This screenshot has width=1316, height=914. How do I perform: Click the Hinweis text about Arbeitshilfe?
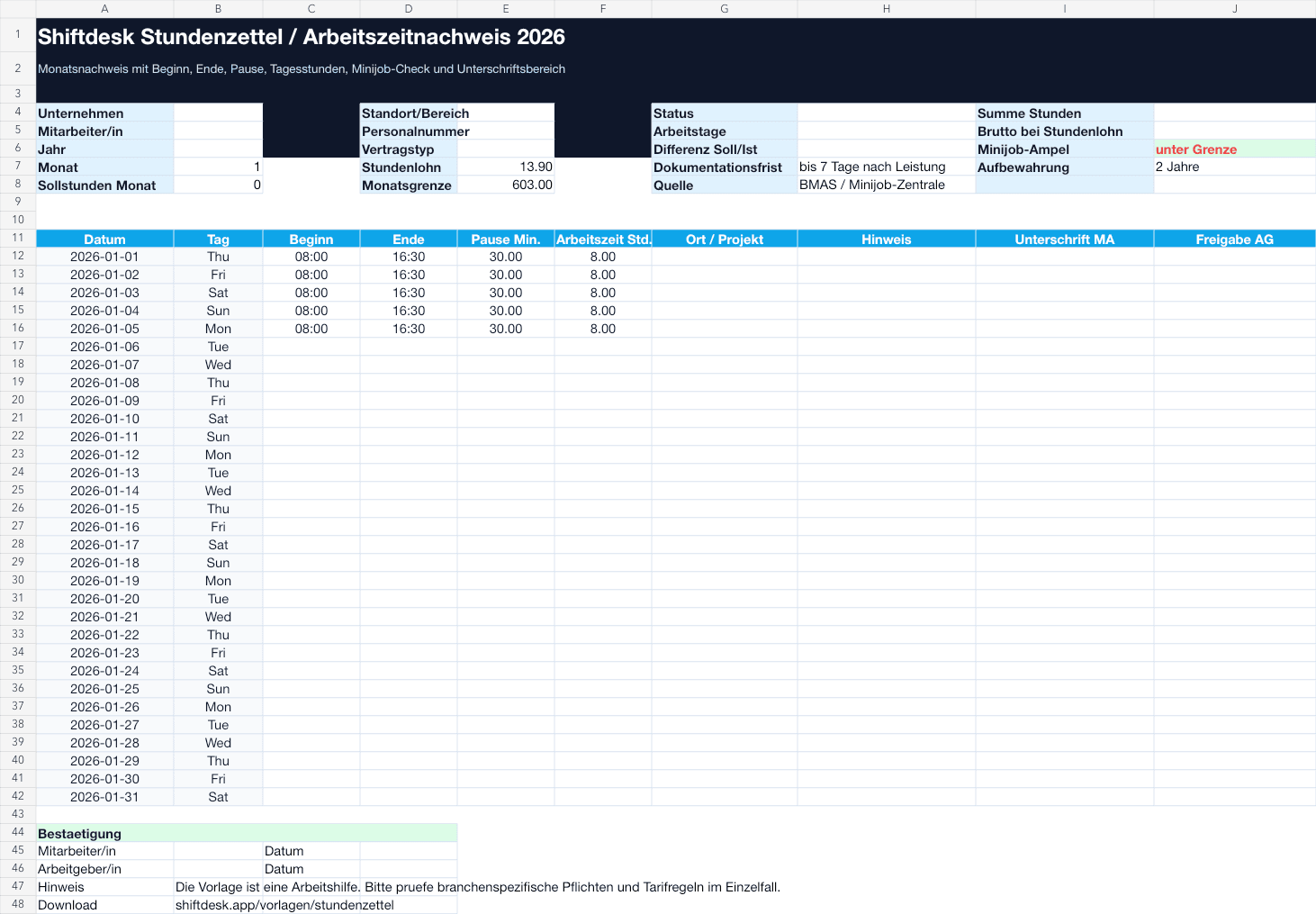click(x=478, y=887)
